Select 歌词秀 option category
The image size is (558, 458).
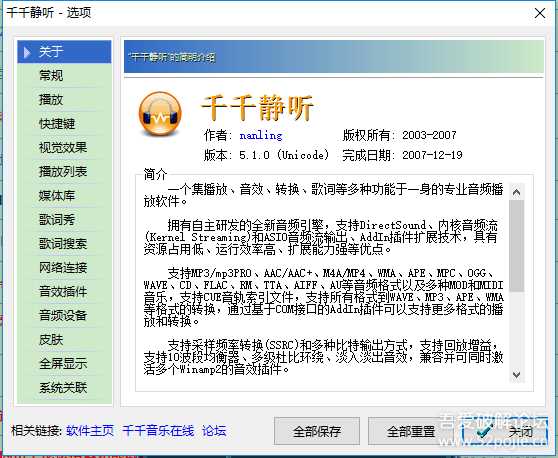click(x=57, y=220)
